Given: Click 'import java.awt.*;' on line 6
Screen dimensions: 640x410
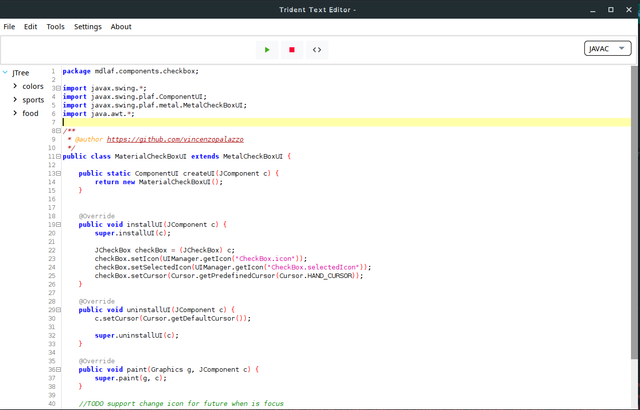Looking at the screenshot, I should 98,114.
